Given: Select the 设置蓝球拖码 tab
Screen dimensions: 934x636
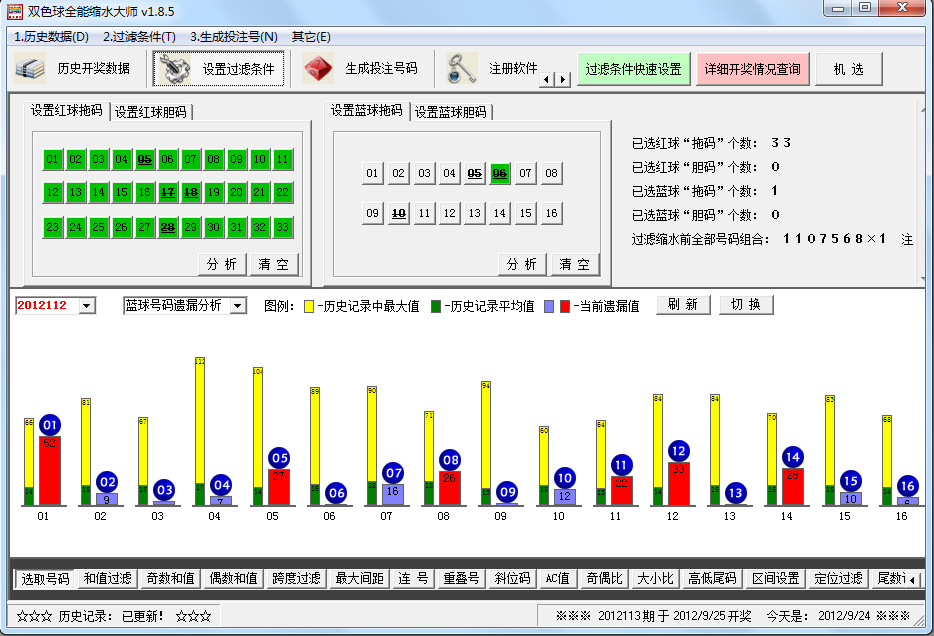Looking at the screenshot, I should tap(367, 110).
